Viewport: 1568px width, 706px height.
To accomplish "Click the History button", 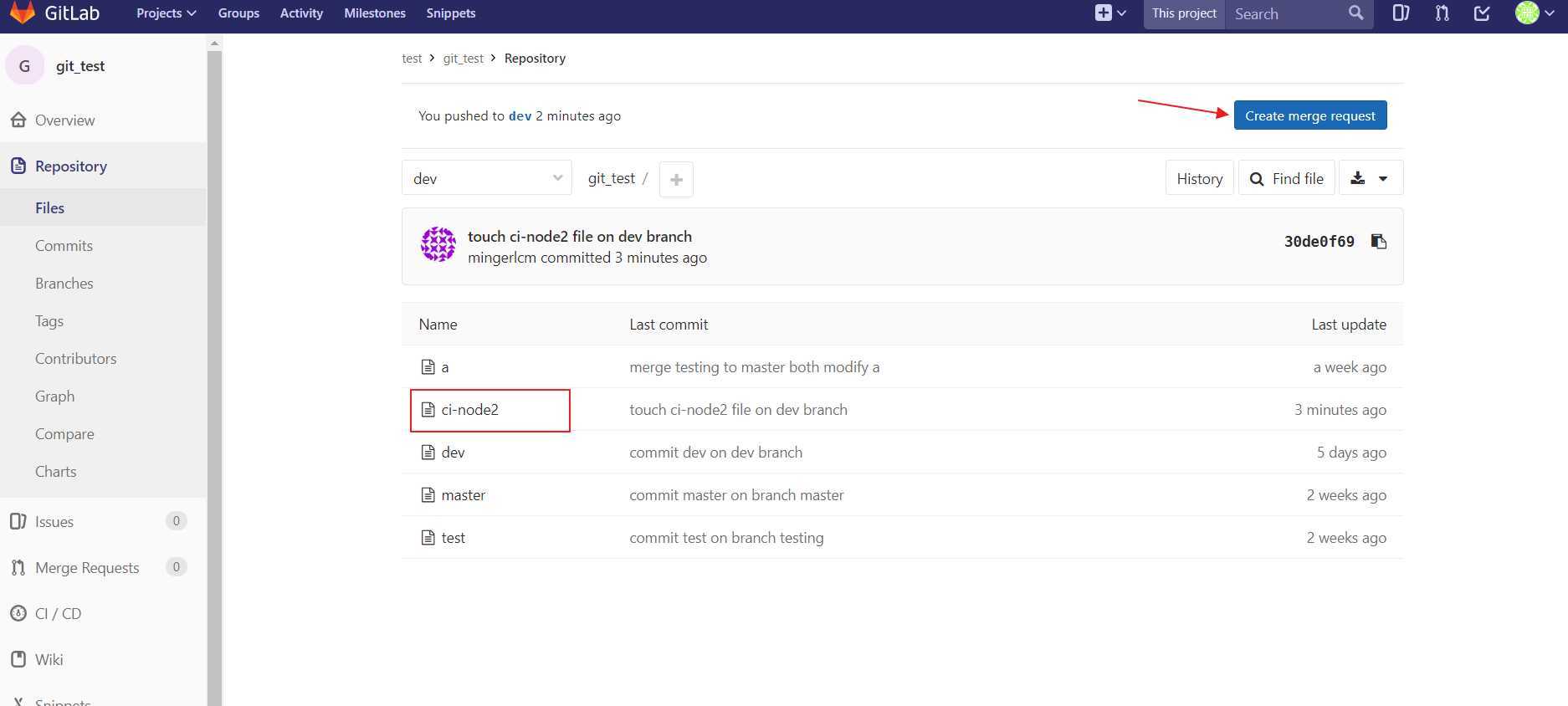I will coord(1199,178).
